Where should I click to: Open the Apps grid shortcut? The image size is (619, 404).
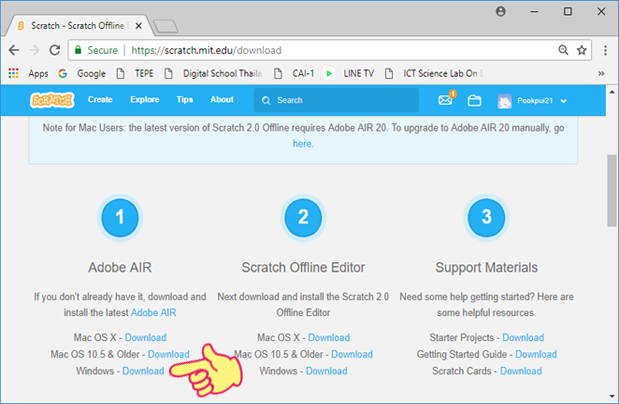[28, 73]
